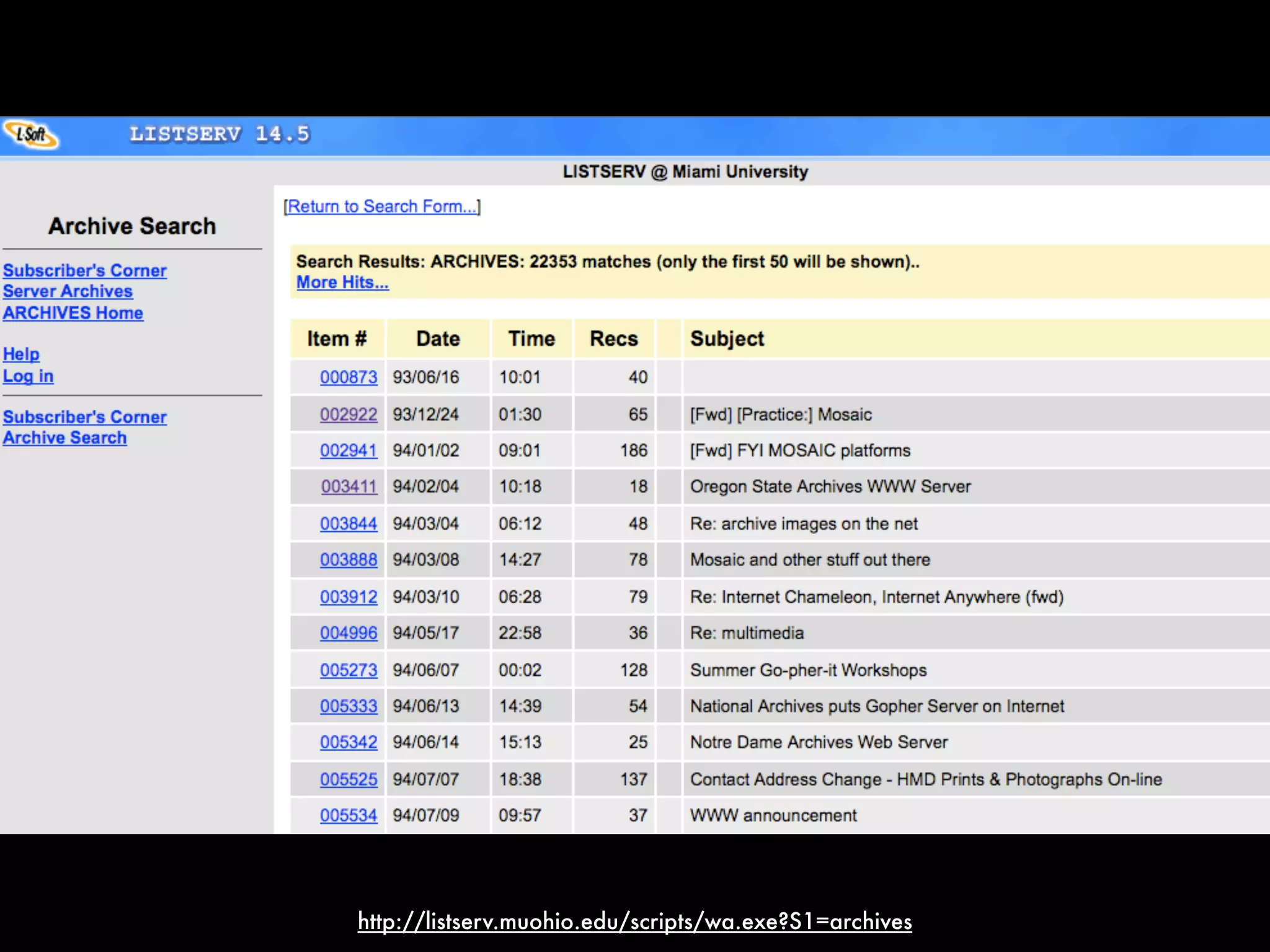1270x952 pixels.
Task: Click the slide URL listserv.muohio.edu link
Action: coord(635,922)
